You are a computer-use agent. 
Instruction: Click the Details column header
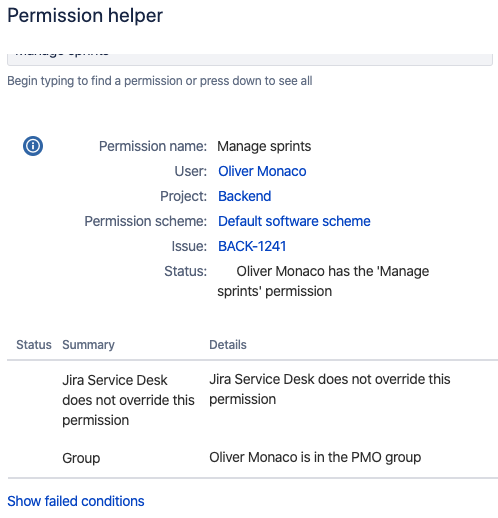point(228,345)
